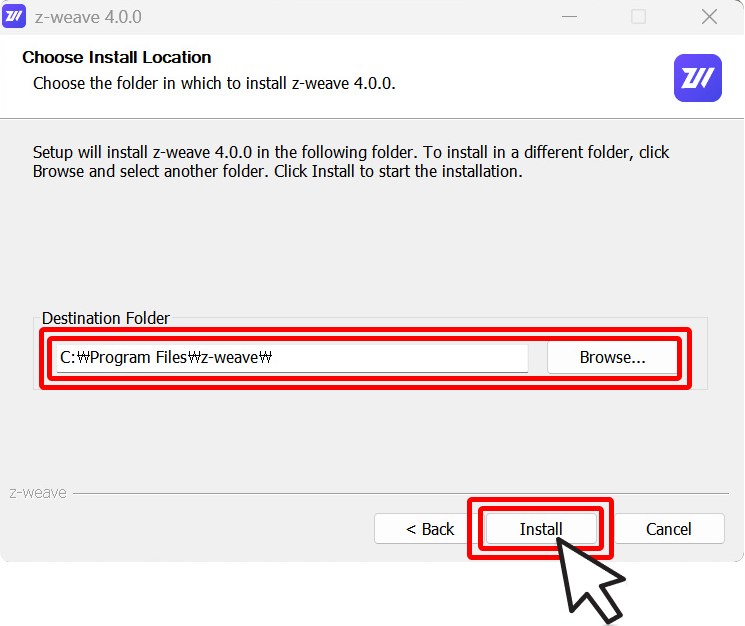The height and width of the screenshot is (626, 745).
Task: Minimize the z-weave installer window
Action: [569, 17]
